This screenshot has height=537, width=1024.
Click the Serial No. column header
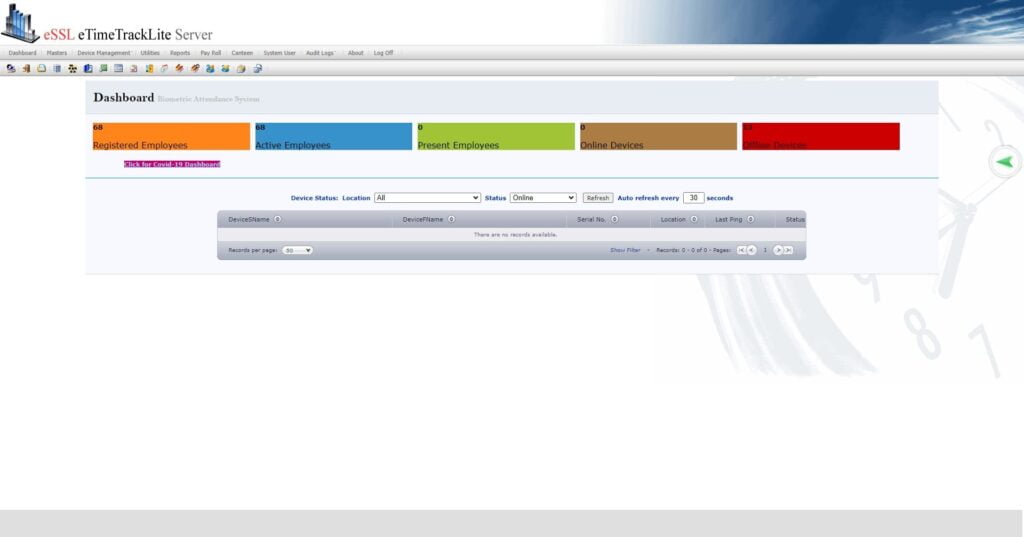point(591,220)
